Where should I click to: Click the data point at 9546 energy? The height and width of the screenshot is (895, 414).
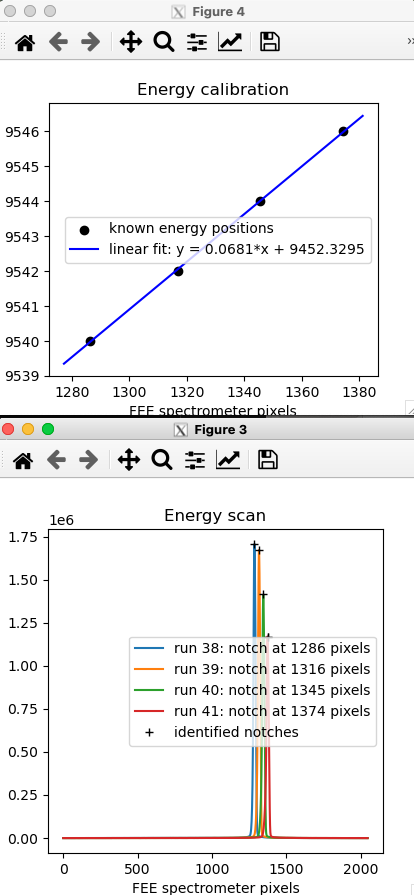[343, 131]
